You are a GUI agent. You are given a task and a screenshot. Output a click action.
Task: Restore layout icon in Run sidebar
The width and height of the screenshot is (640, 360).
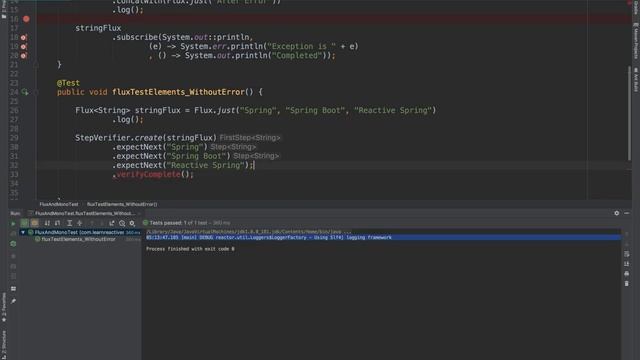tap(13, 289)
